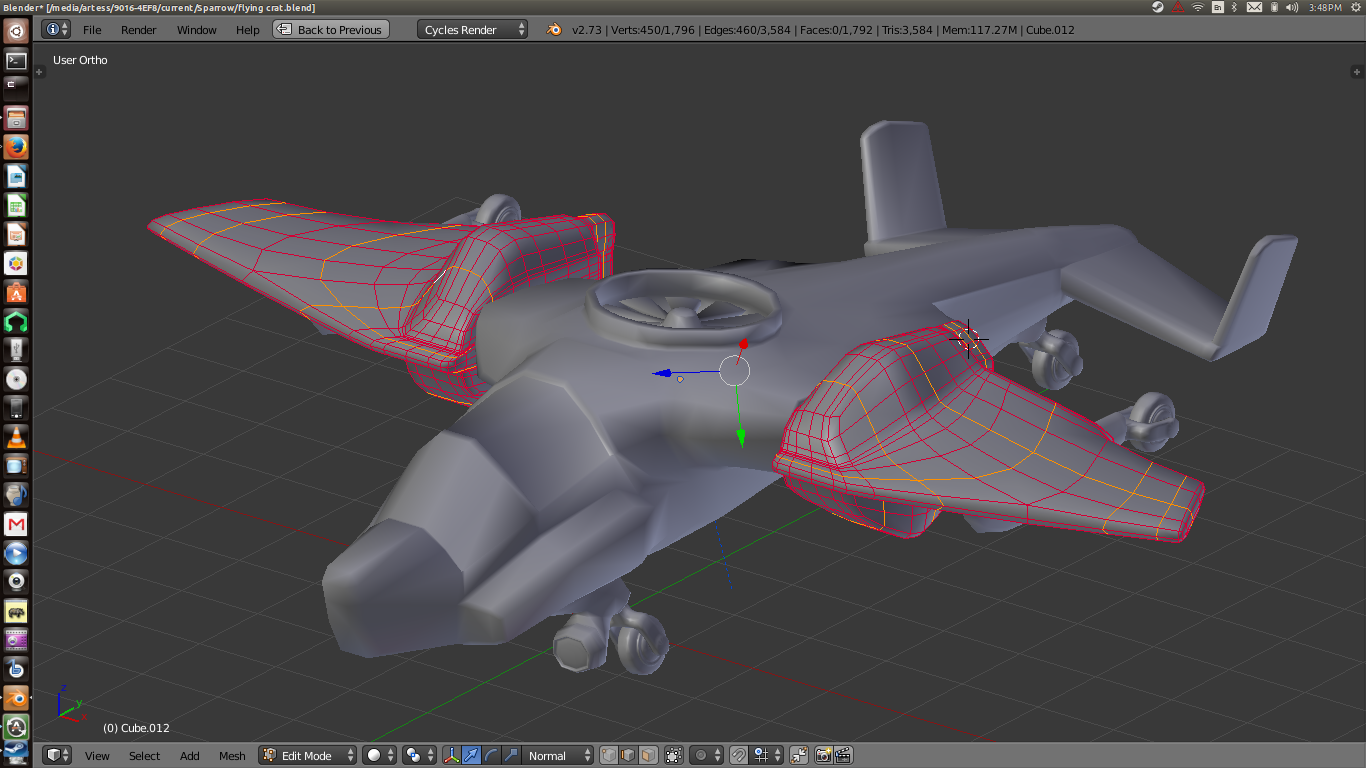Toggle snap during transform magnet
Viewport: 1366px width, 768px height.
738,756
